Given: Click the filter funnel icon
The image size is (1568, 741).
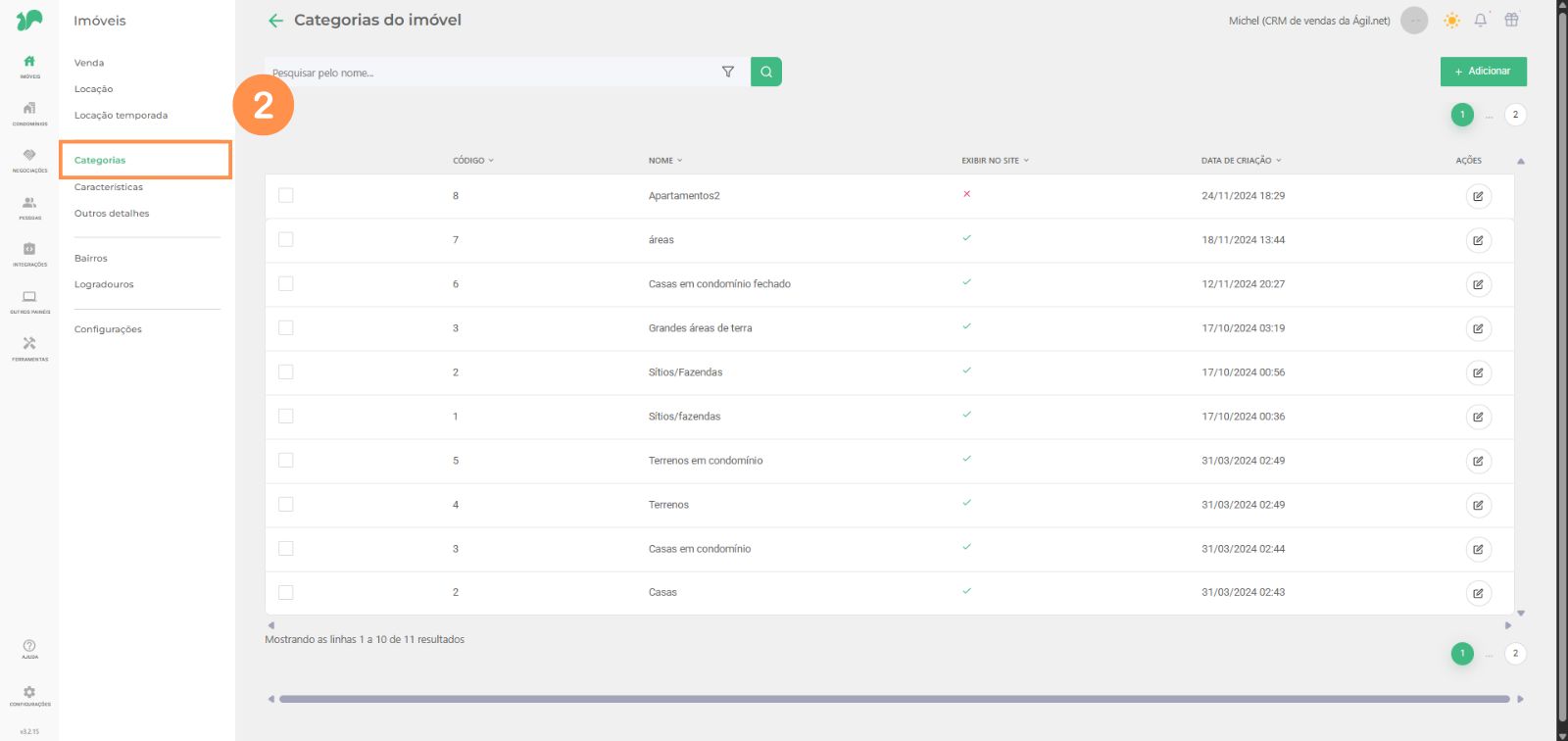Looking at the screenshot, I should 727,72.
